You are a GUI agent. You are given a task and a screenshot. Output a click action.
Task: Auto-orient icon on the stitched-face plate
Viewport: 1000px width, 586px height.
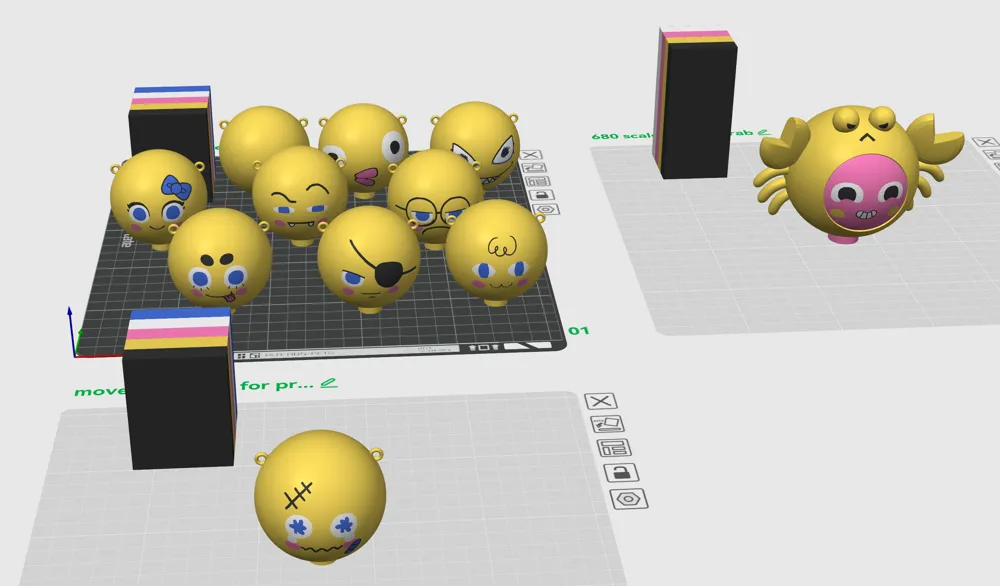click(x=607, y=423)
